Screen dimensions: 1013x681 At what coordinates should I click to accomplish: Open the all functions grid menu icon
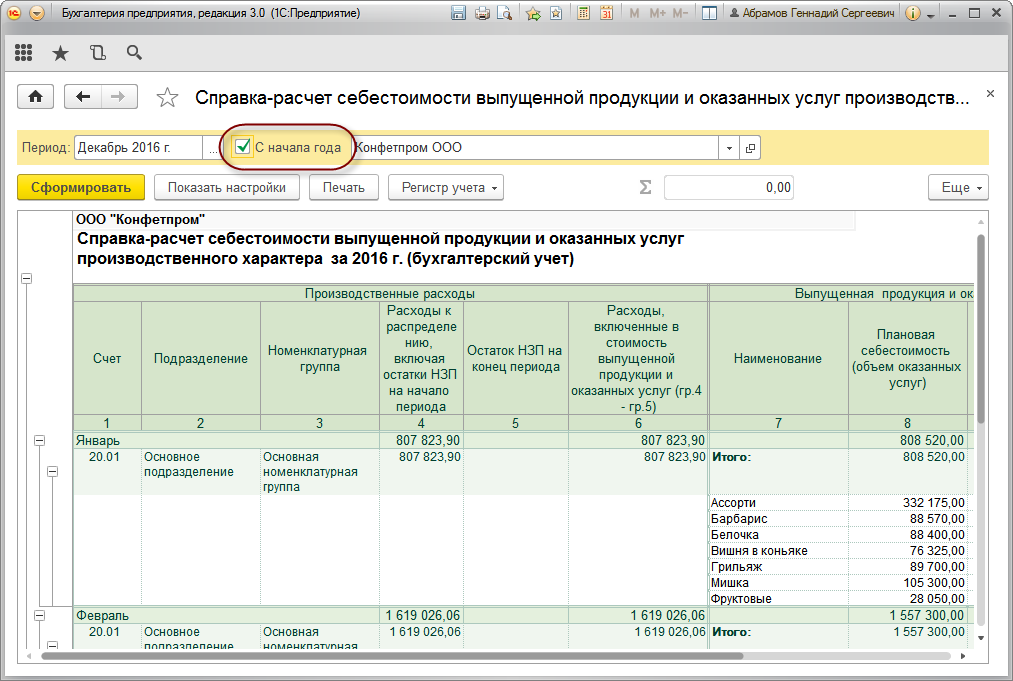point(22,52)
